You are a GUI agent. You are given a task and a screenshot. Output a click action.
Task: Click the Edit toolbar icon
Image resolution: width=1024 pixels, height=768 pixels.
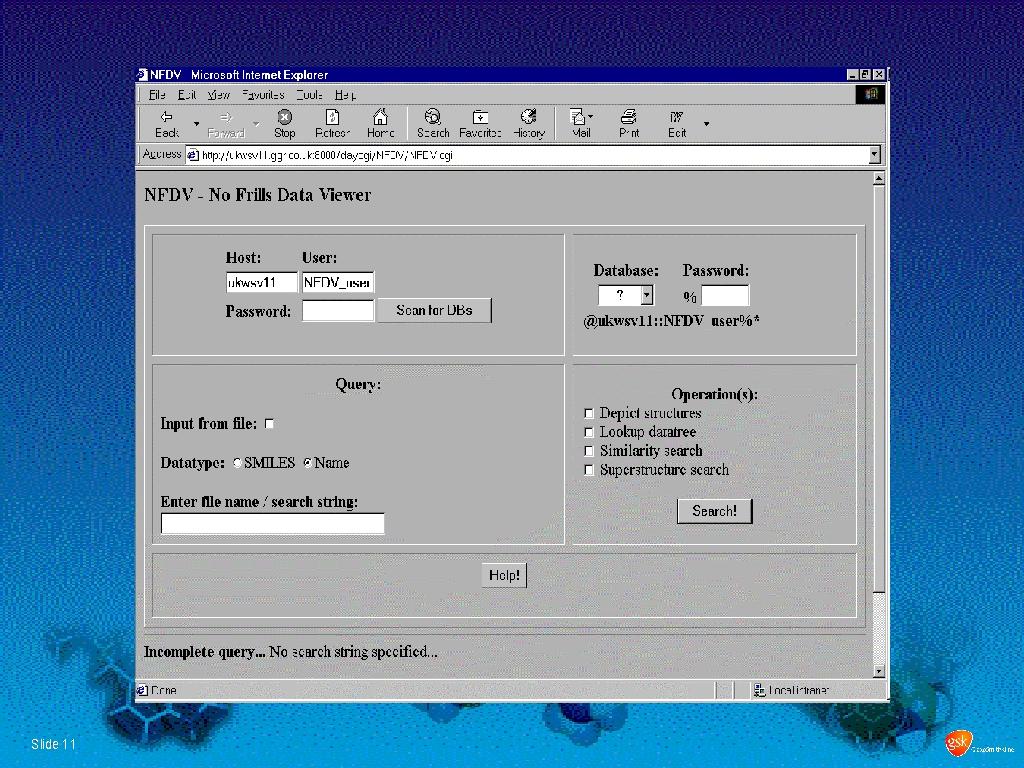677,123
